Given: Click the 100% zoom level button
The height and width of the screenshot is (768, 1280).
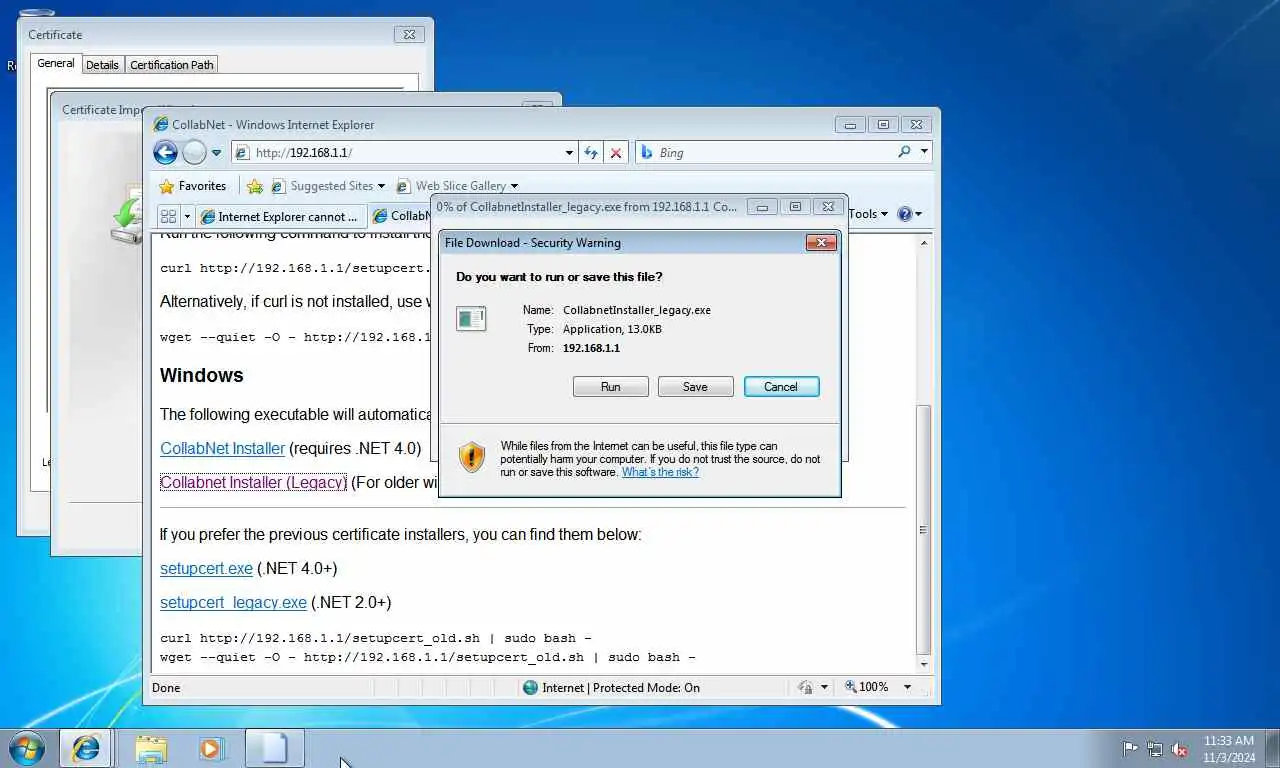Looking at the screenshot, I should [866, 687].
